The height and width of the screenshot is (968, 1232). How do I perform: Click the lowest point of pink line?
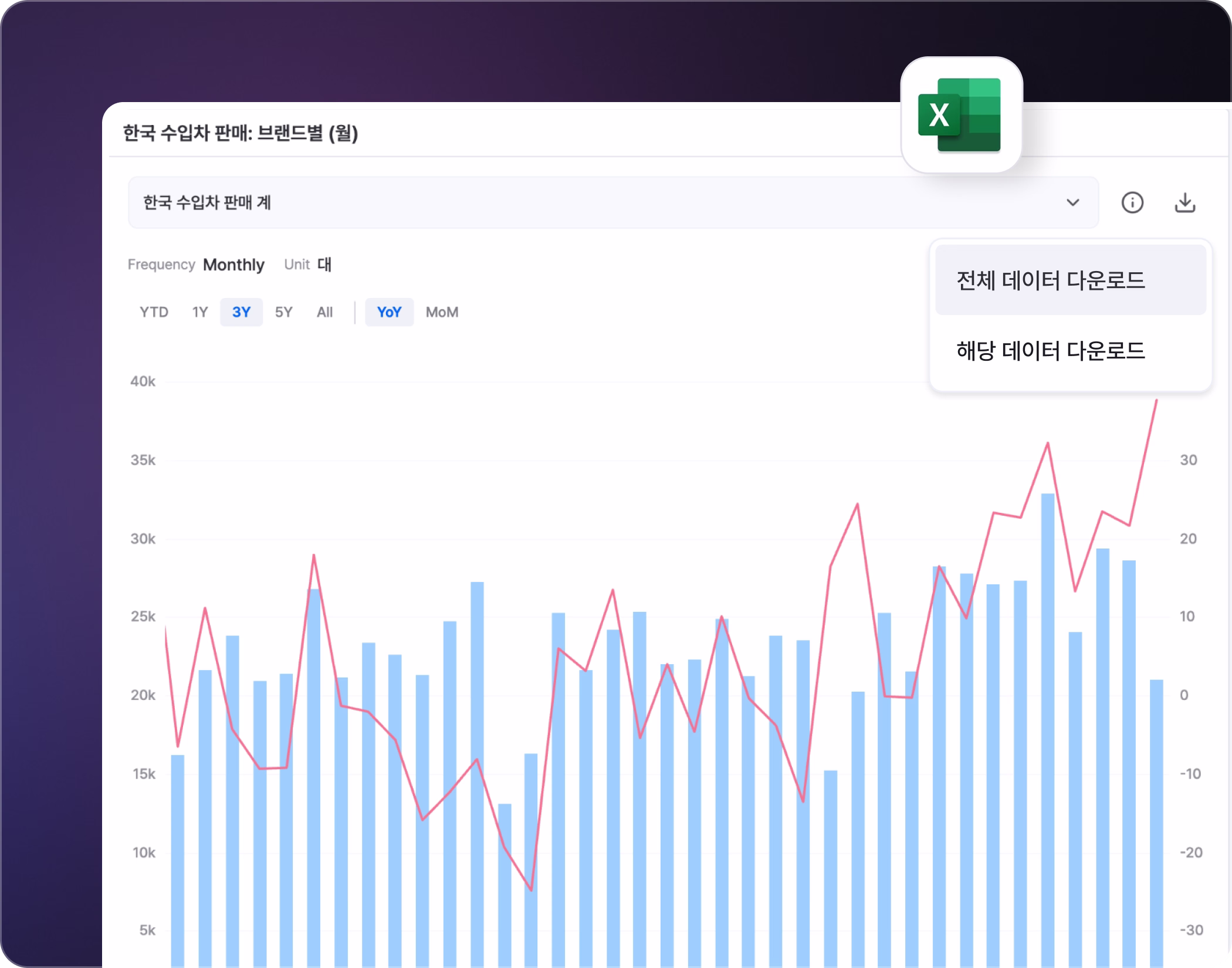click(x=531, y=890)
